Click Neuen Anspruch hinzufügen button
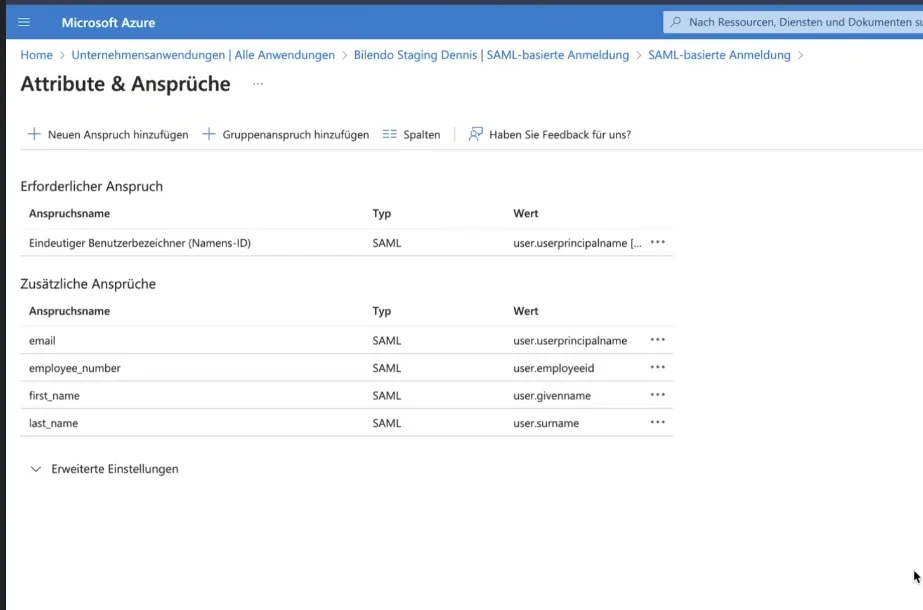 [x=108, y=134]
